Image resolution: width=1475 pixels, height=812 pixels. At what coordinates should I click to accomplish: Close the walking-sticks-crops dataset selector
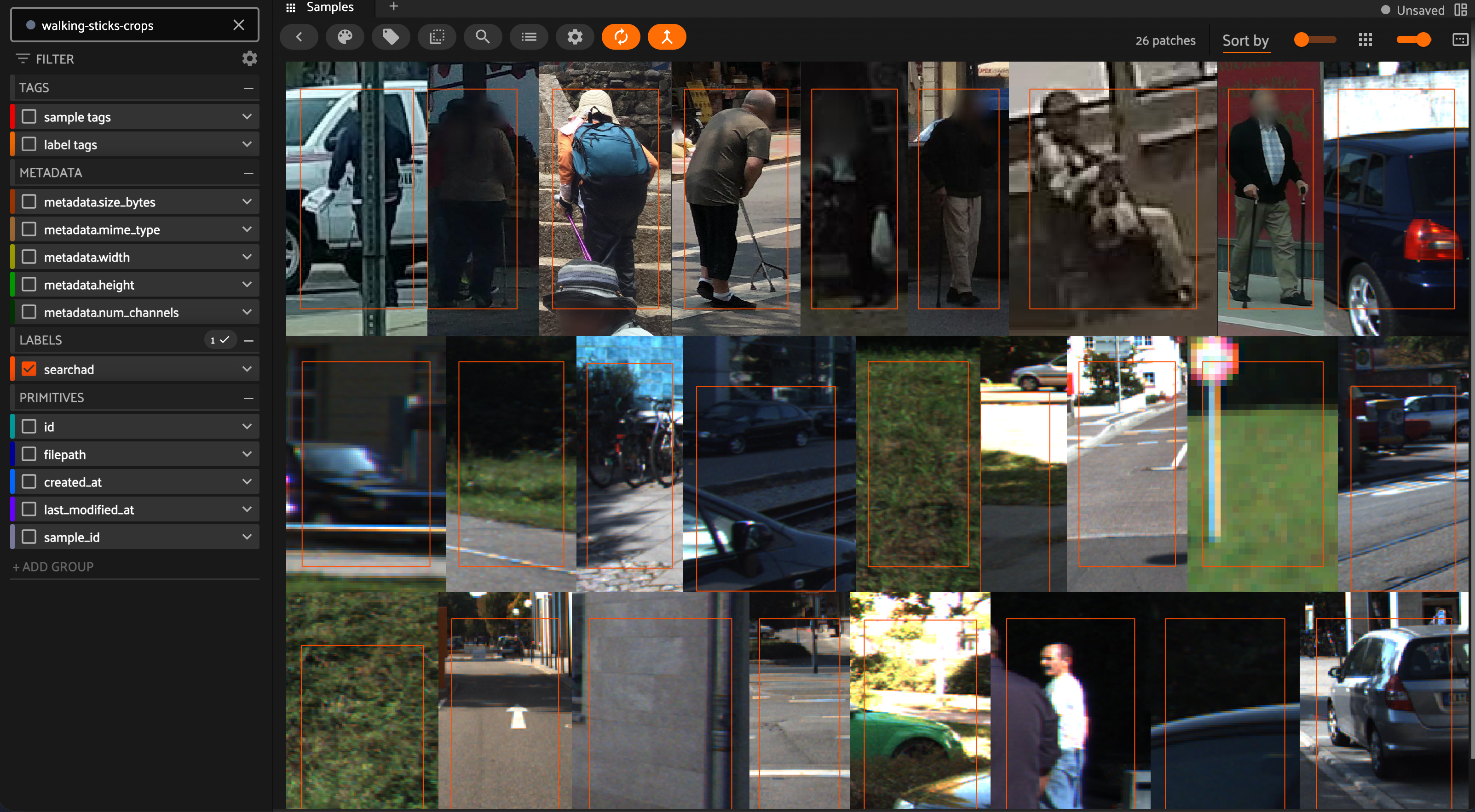[x=239, y=25]
